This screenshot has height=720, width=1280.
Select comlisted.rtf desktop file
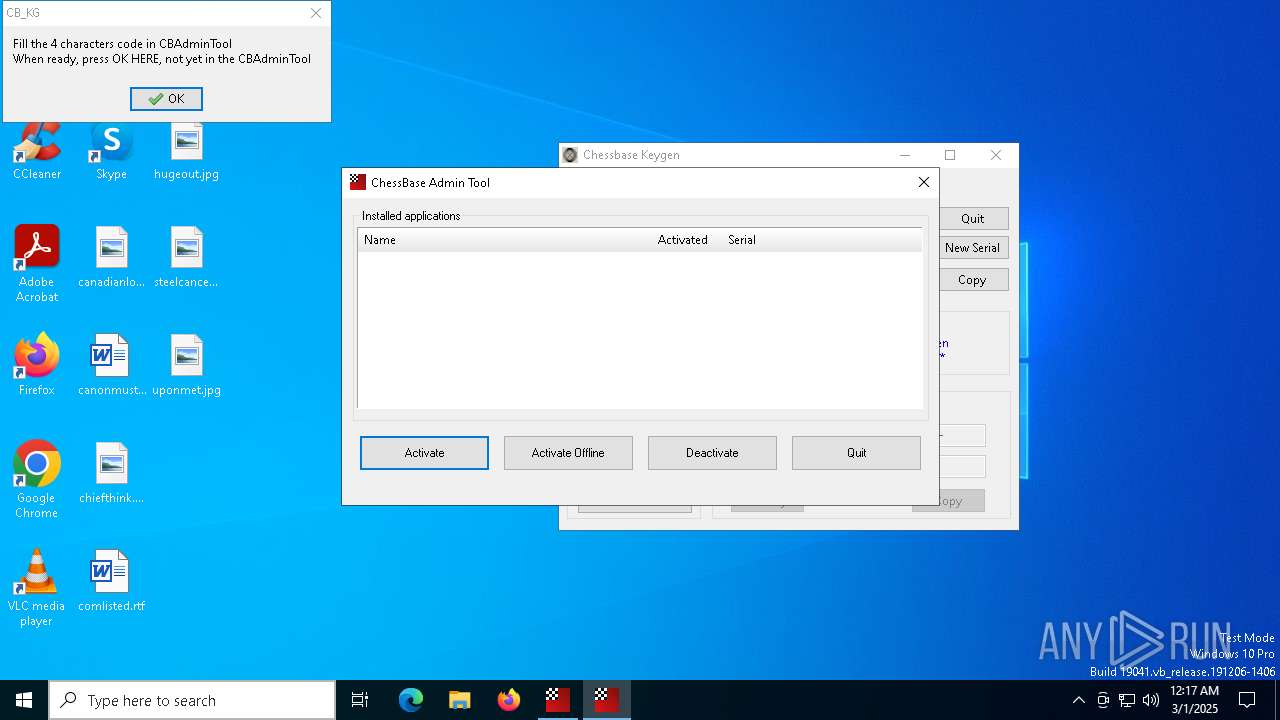click(112, 582)
